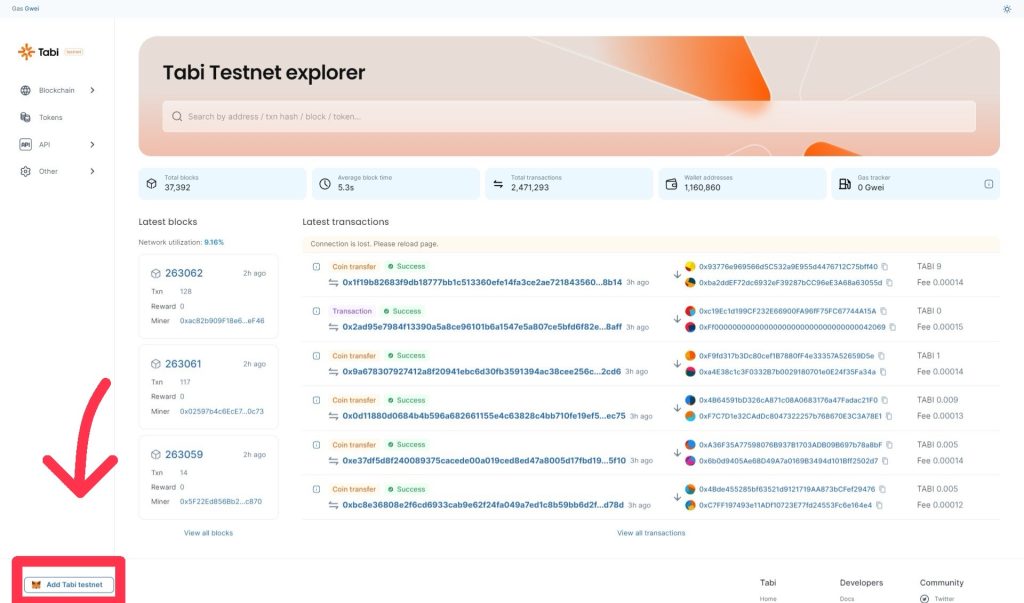Expand the API menu chevron
Image resolution: width=1024 pixels, height=603 pixels.
[92, 144]
